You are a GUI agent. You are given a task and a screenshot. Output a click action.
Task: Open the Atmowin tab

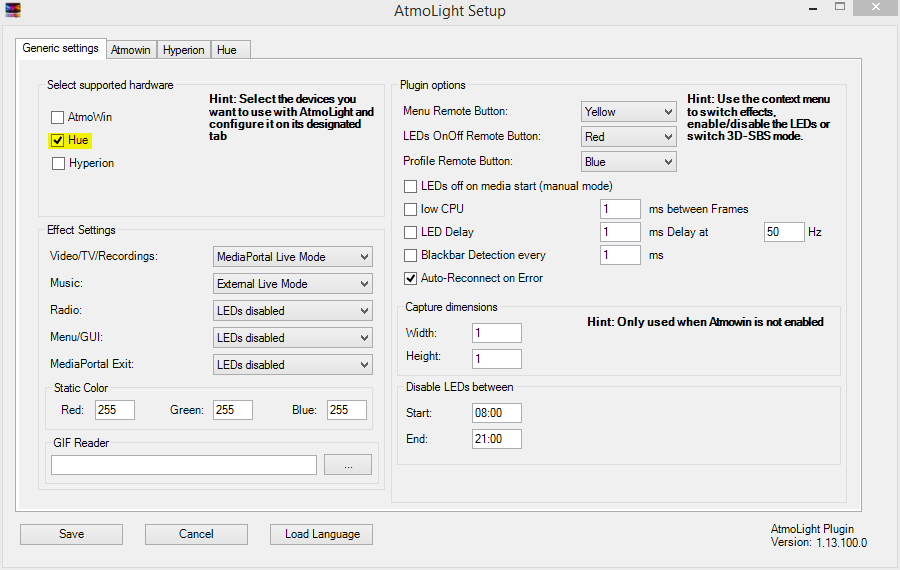click(x=131, y=50)
